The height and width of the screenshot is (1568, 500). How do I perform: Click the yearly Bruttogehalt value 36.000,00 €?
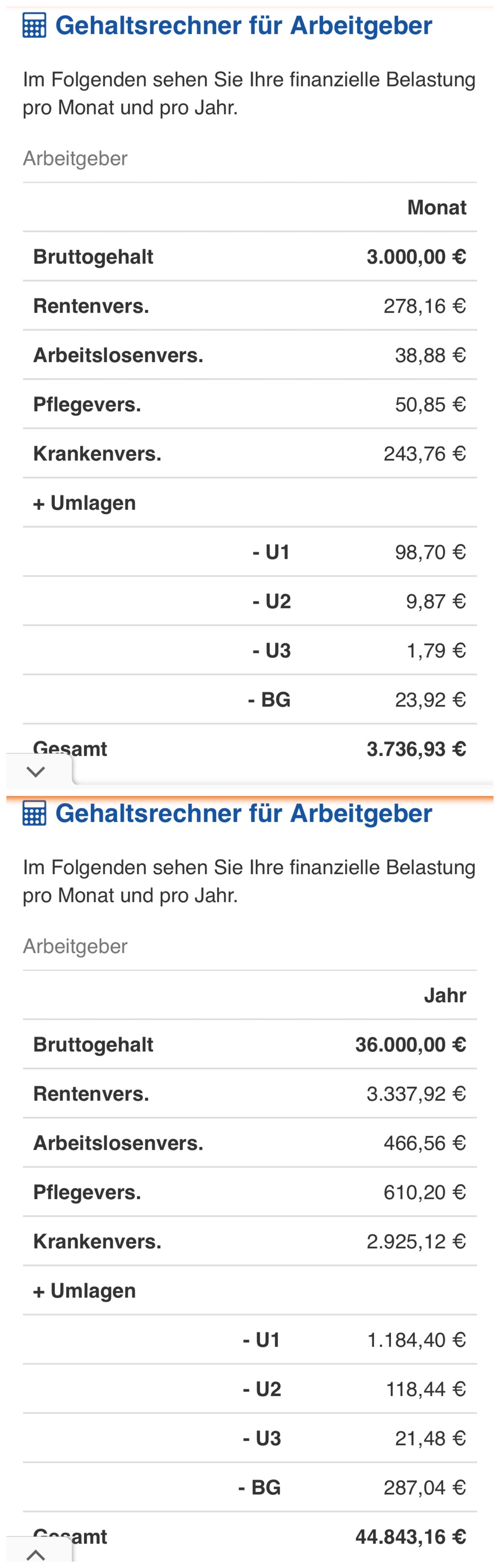(x=411, y=1044)
